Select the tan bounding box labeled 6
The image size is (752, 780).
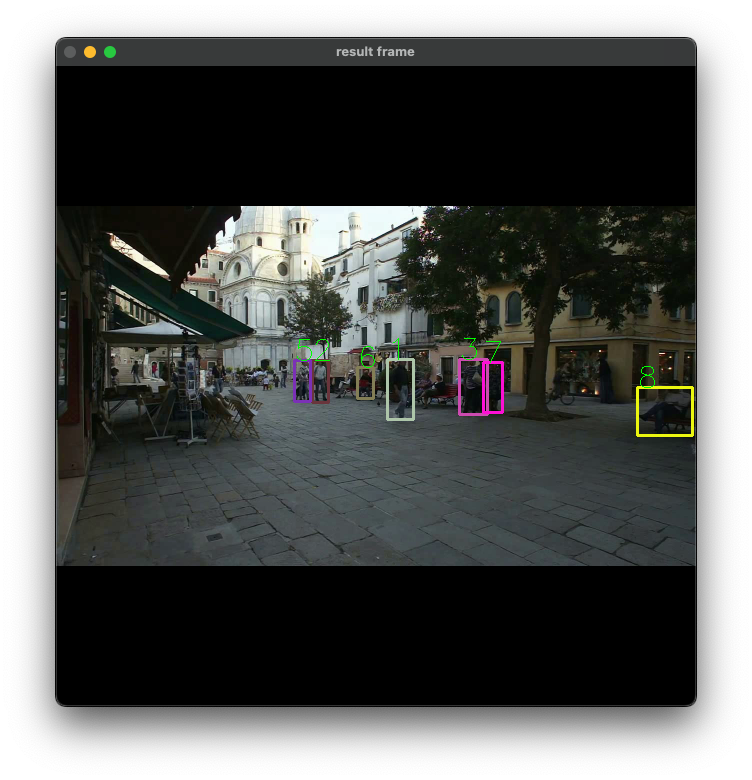366,383
